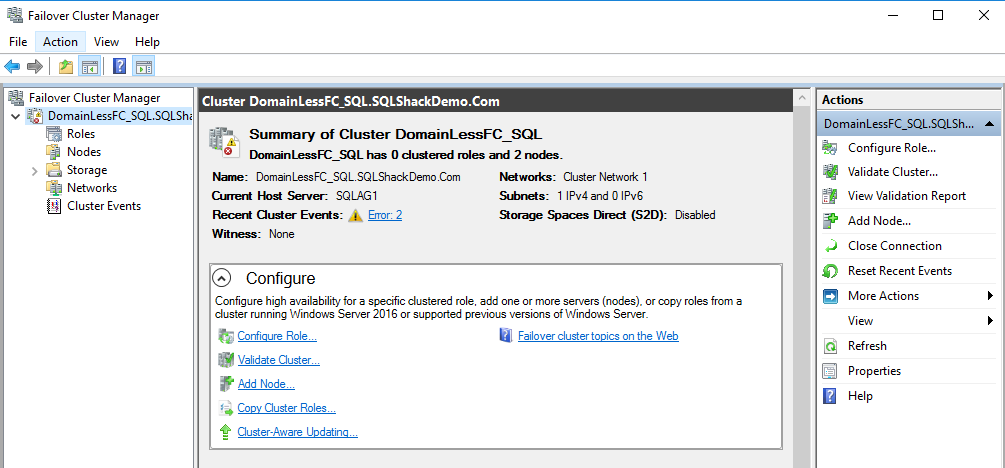Click the Forward arrow toolbar icon

point(35,66)
